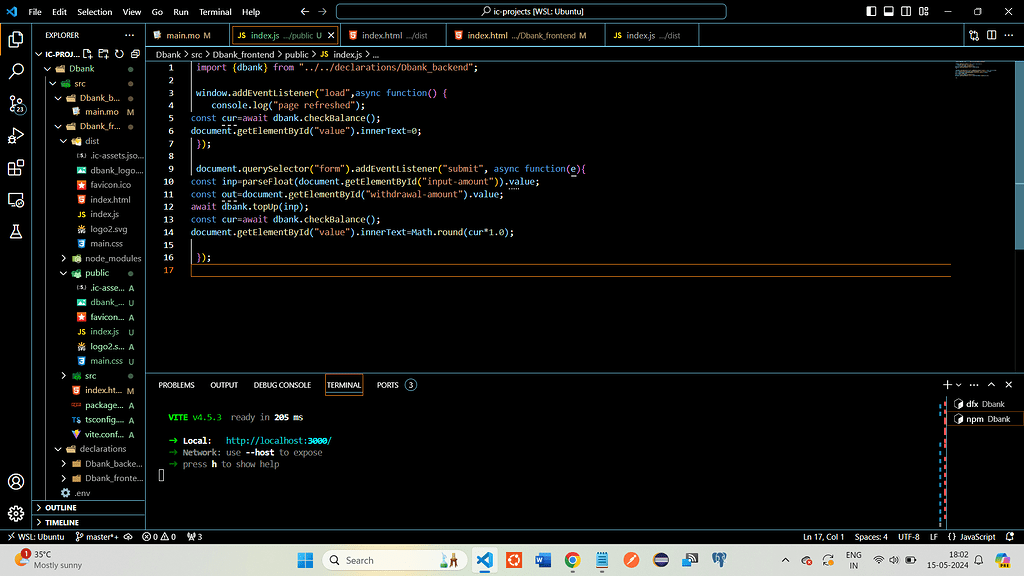Open editor more actions ellipsis
This screenshot has height=576, width=1024.
point(1009,35)
